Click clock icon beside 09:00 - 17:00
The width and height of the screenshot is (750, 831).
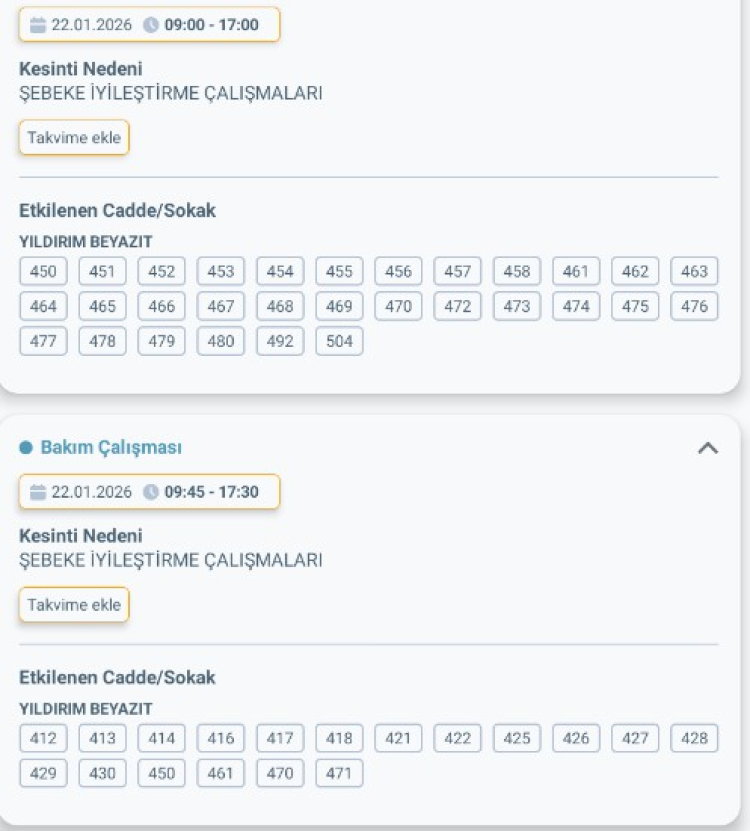151,25
